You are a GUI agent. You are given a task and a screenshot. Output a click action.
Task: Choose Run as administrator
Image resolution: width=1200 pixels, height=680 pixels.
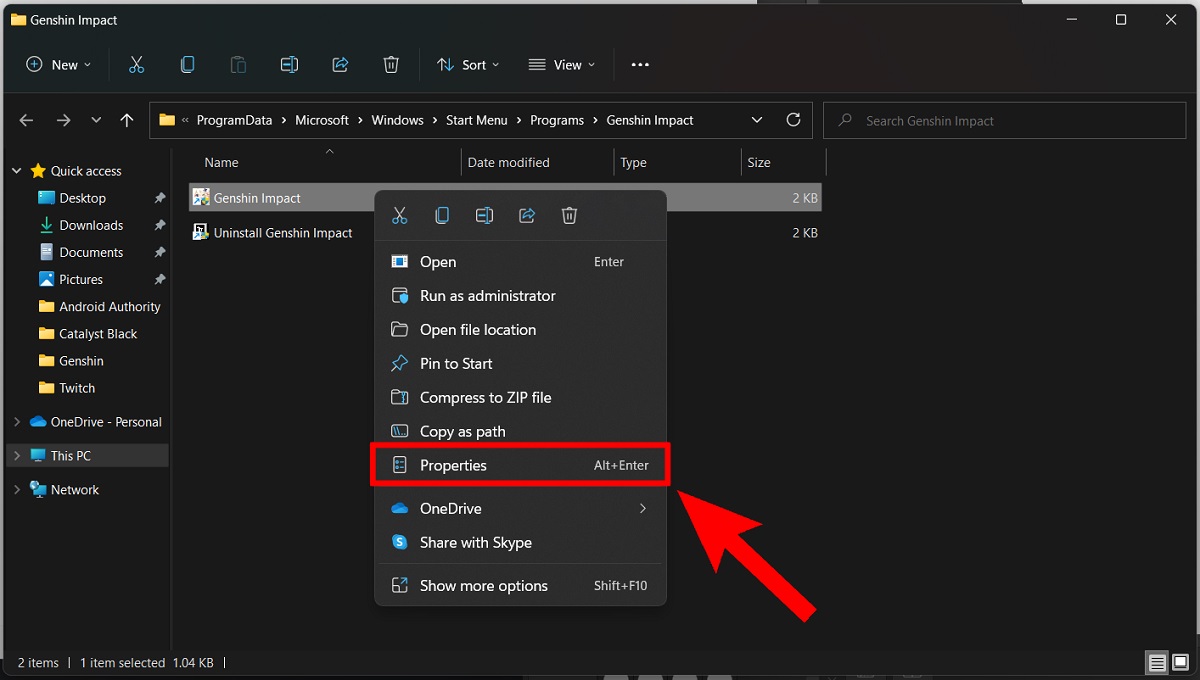point(520,296)
